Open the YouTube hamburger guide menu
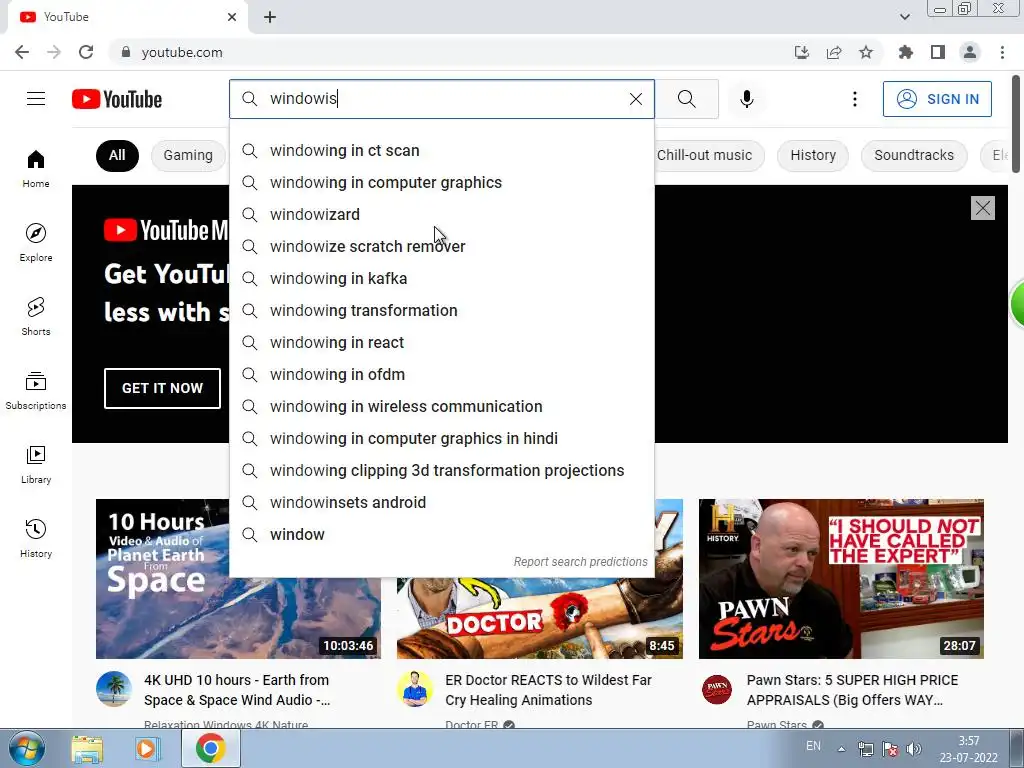Viewport: 1024px width, 768px height. tap(36, 99)
